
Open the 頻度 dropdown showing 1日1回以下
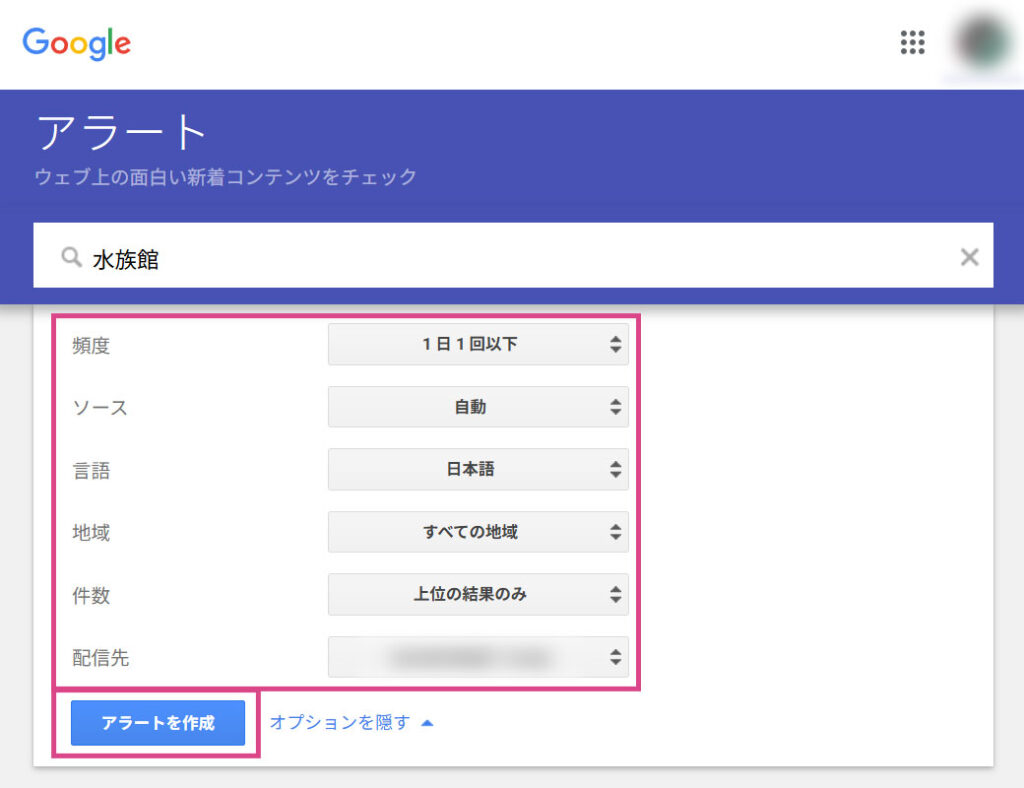pyautogui.click(x=478, y=345)
